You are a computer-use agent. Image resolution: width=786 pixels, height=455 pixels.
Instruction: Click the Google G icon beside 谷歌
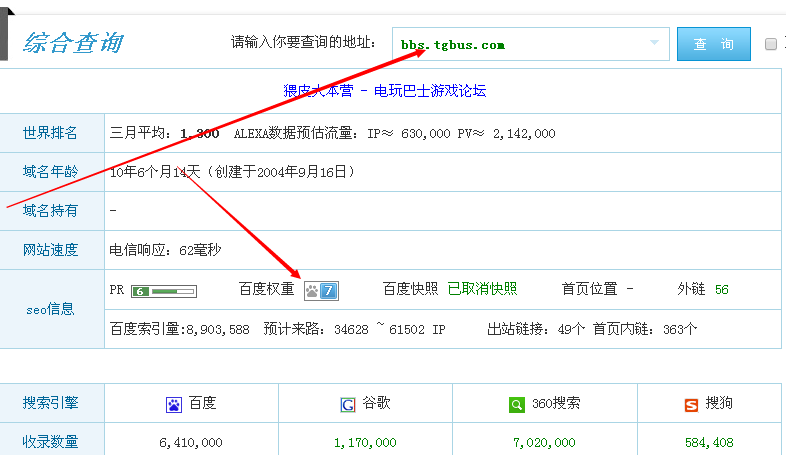click(x=348, y=404)
